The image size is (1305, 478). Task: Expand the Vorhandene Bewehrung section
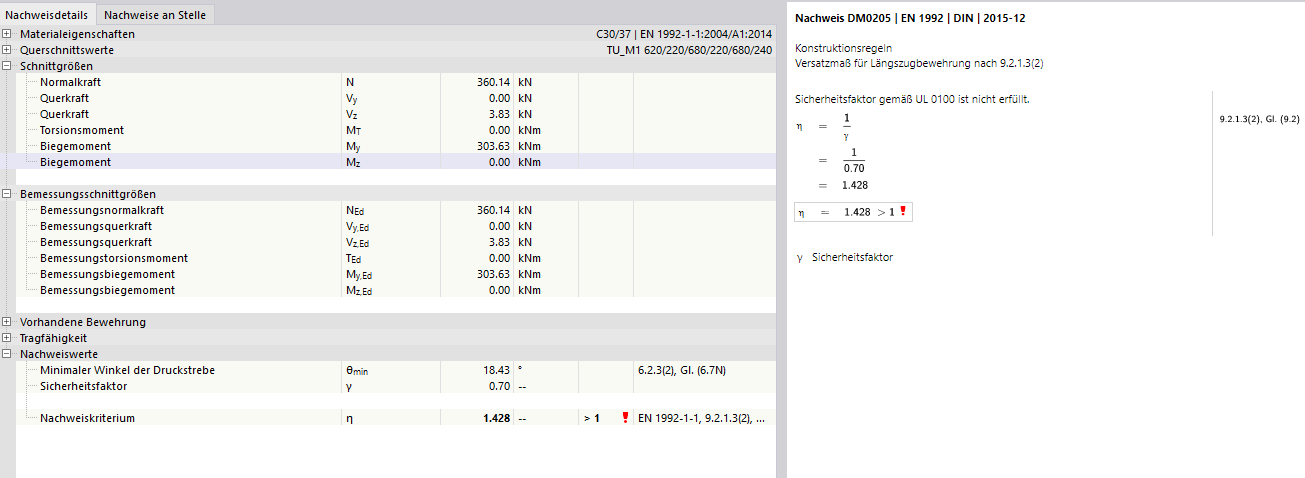[8, 322]
